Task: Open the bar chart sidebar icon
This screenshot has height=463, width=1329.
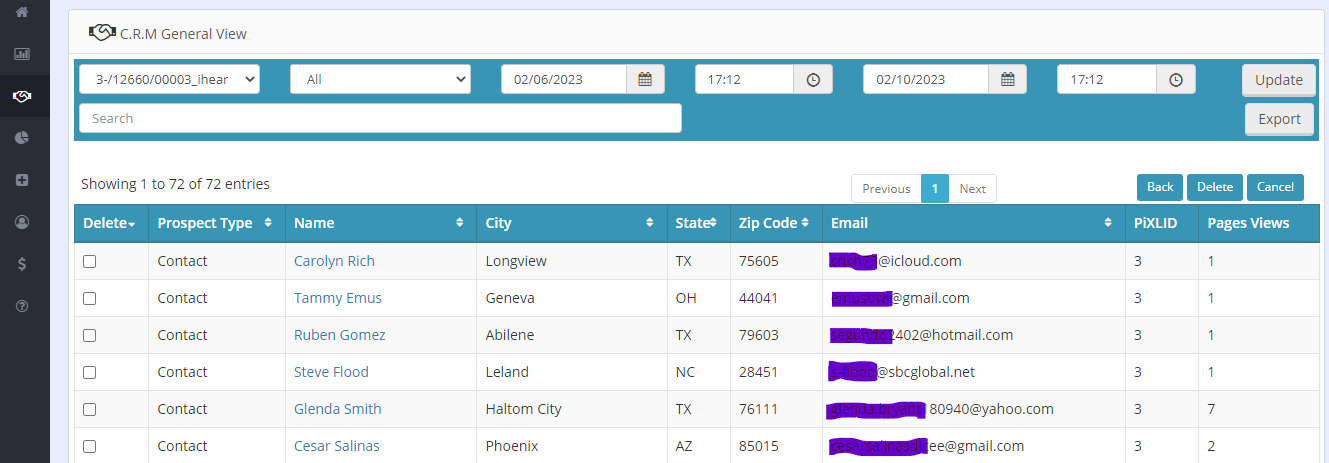Action: (x=21, y=54)
